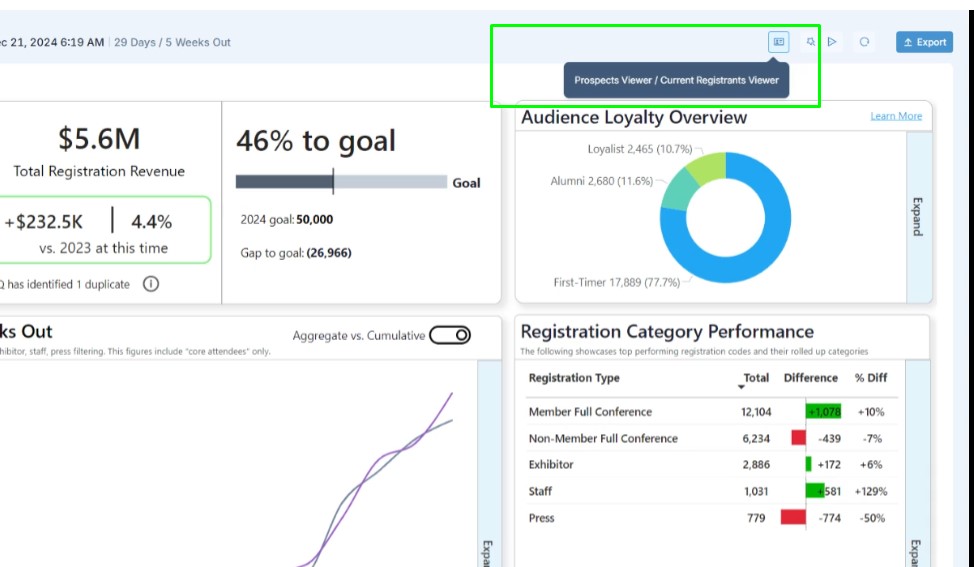This screenshot has width=974, height=567.
Task: Click the red Press difference bar
Action: click(x=793, y=518)
